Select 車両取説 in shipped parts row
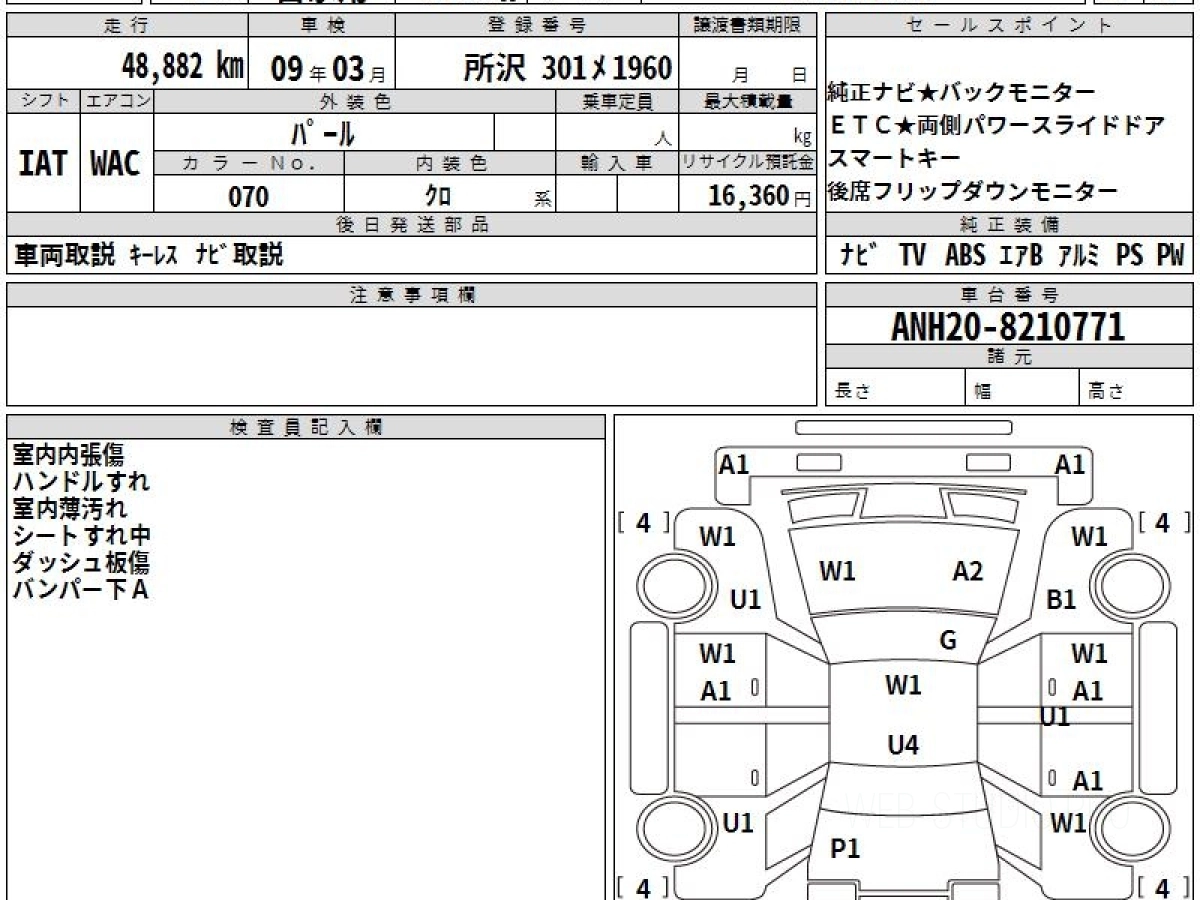 [x=65, y=255]
